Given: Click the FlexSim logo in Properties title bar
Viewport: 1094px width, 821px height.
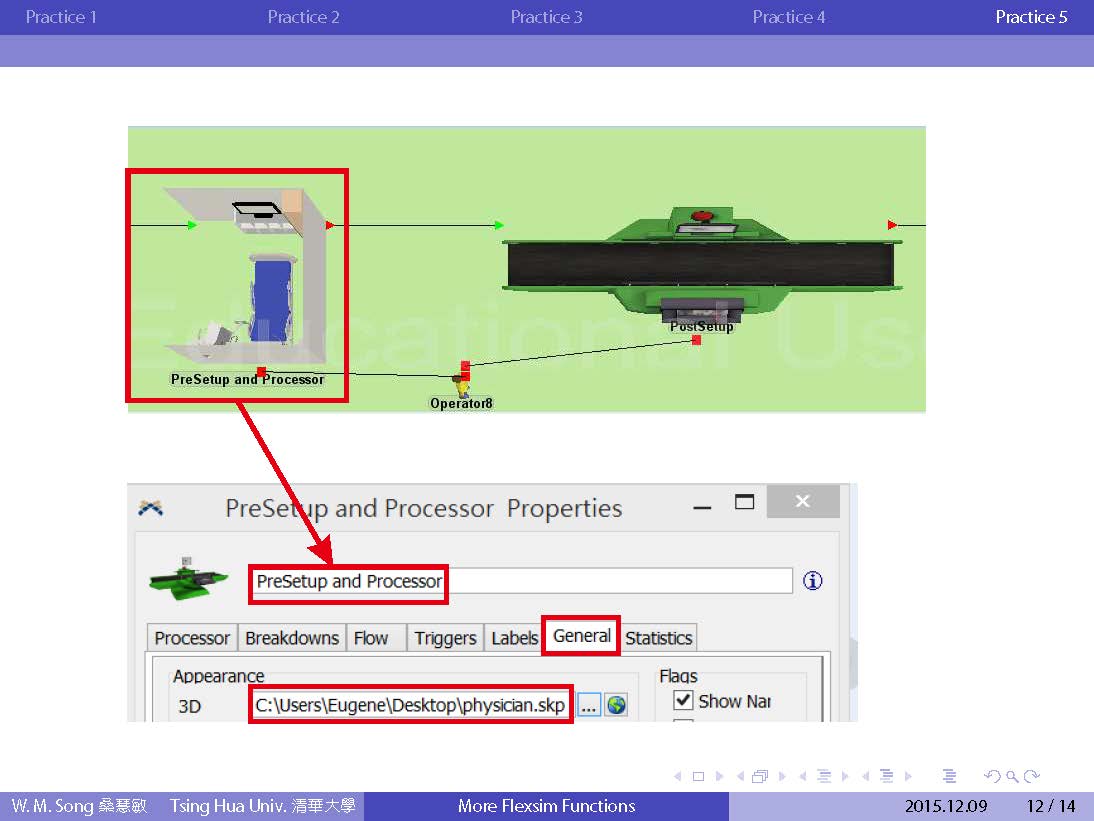Looking at the screenshot, I should [x=150, y=508].
